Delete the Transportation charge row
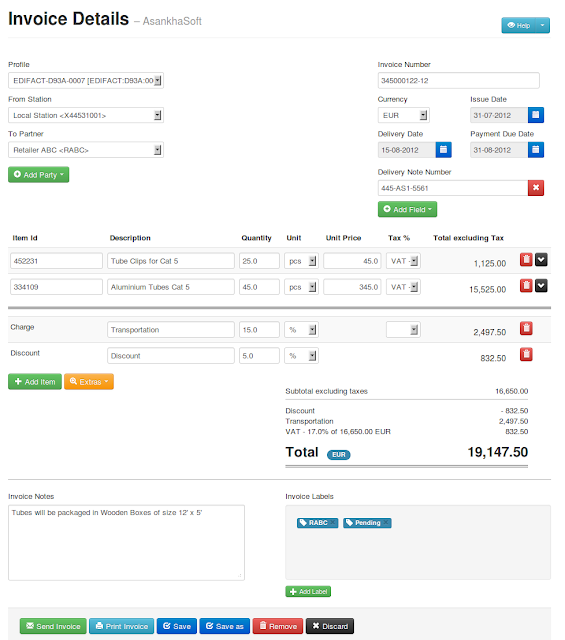Image resolution: width=565 pixels, height=640 pixels. (x=526, y=328)
